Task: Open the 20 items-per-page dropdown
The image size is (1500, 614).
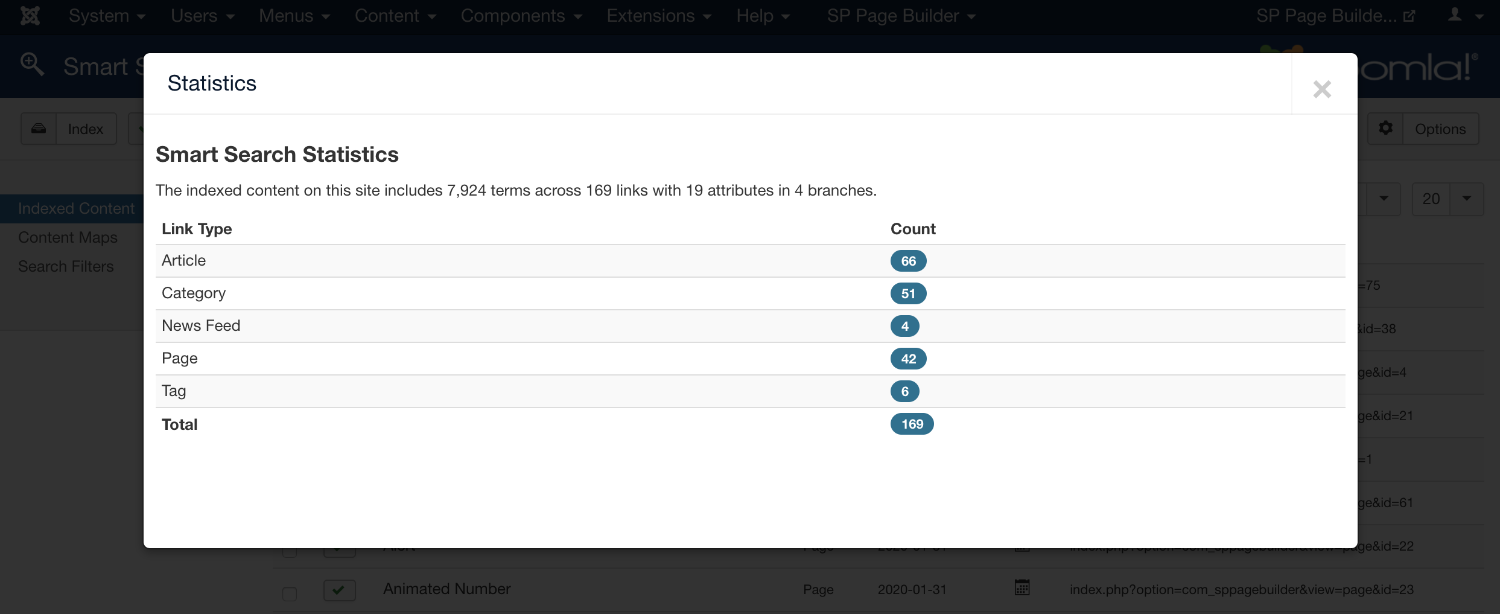Action: [x=1446, y=198]
